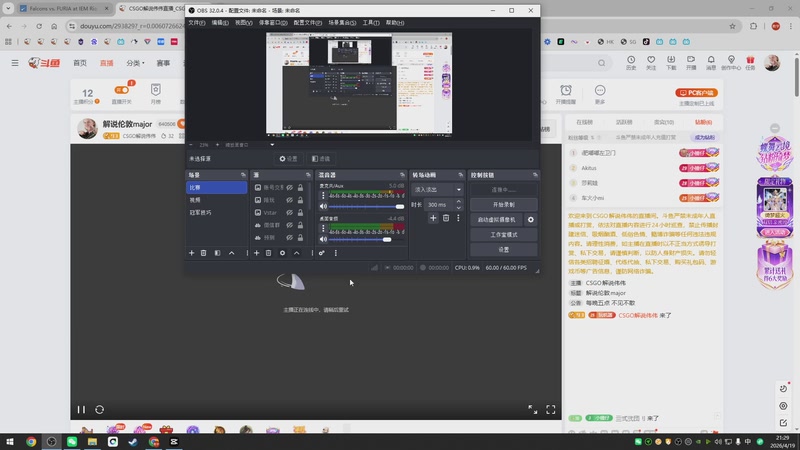Undock the scenes panel via header icon
The image size is (800, 450).
243,175
